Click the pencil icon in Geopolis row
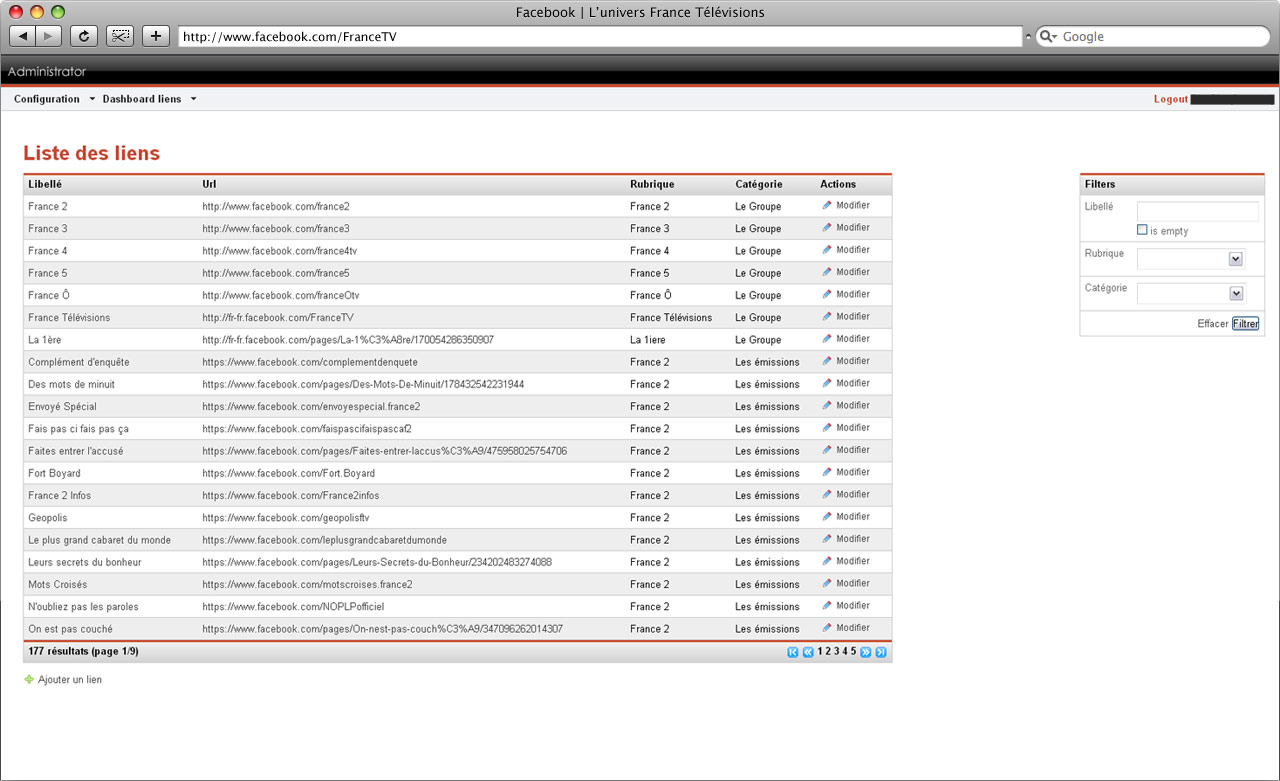Screen dimensions: 1280x781 (827, 516)
